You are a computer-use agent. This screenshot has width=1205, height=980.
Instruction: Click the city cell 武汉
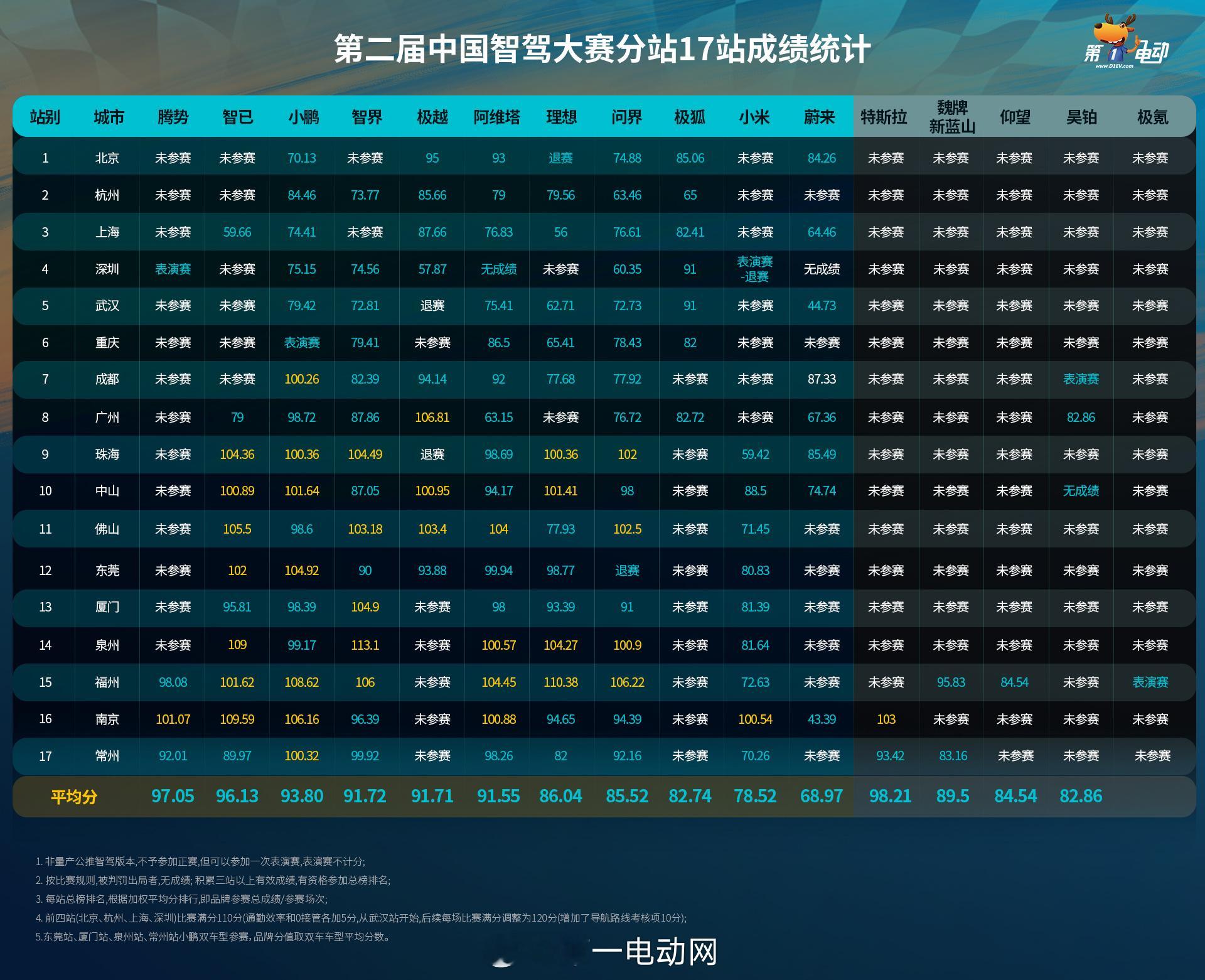pos(107,306)
